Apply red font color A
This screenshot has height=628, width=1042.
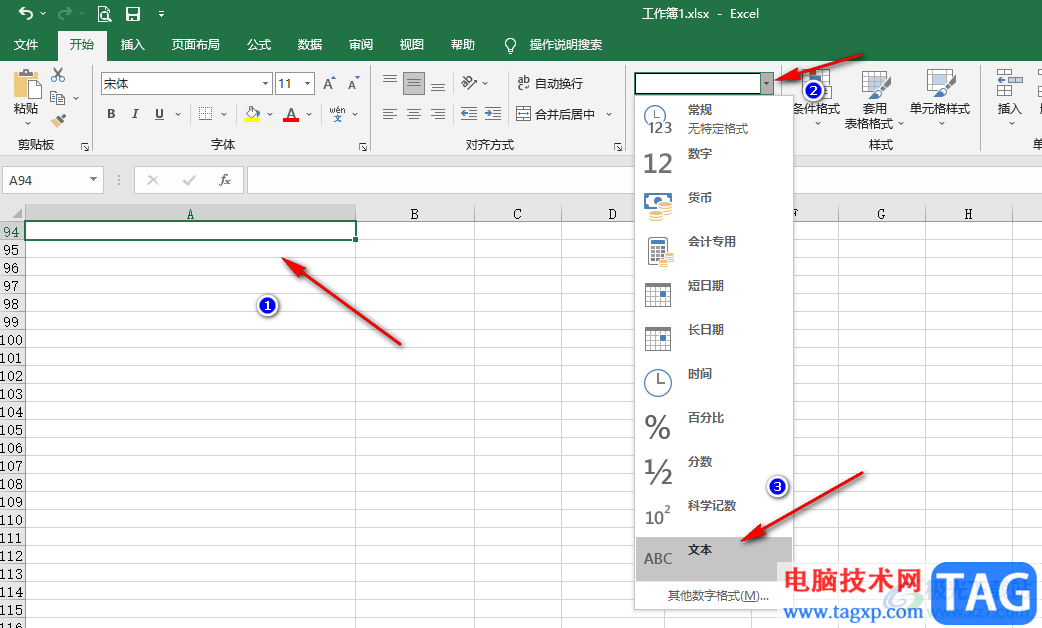click(x=291, y=114)
